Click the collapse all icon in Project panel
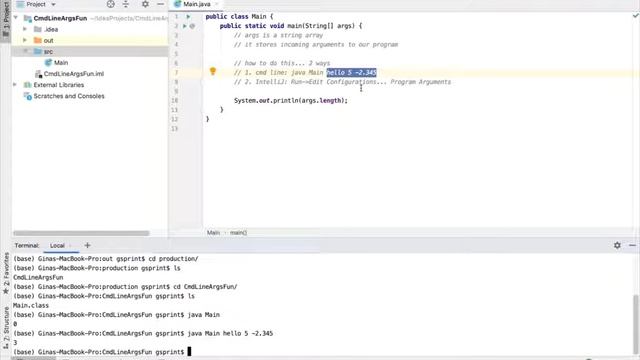 pos(126,4)
